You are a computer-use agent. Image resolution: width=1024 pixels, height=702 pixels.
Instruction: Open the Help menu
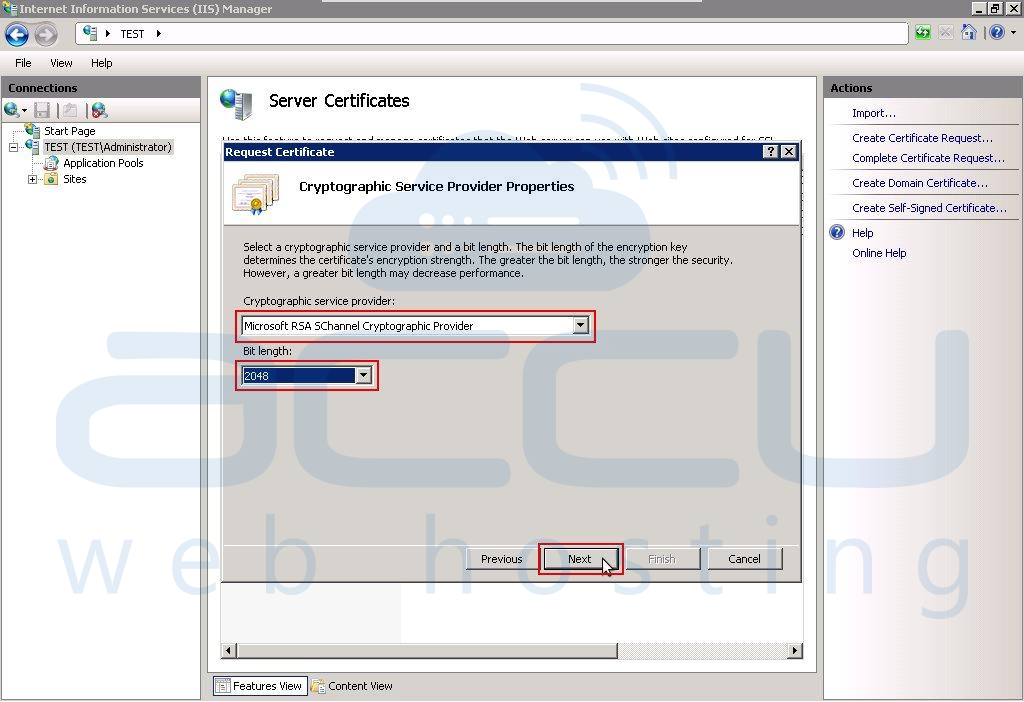coord(101,63)
